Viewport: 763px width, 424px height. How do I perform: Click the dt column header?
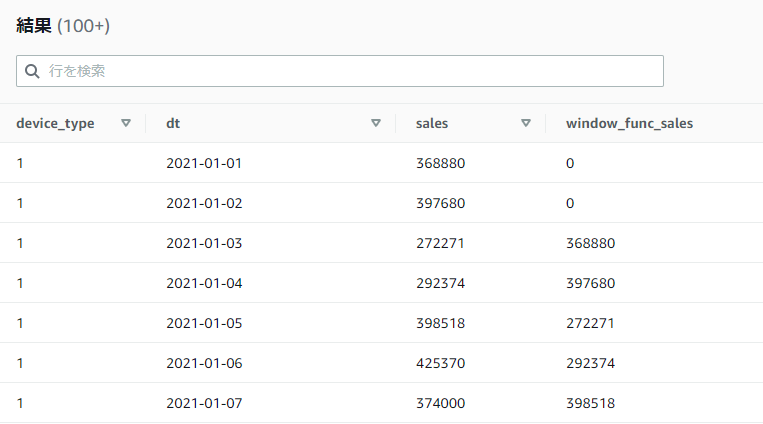pos(173,124)
